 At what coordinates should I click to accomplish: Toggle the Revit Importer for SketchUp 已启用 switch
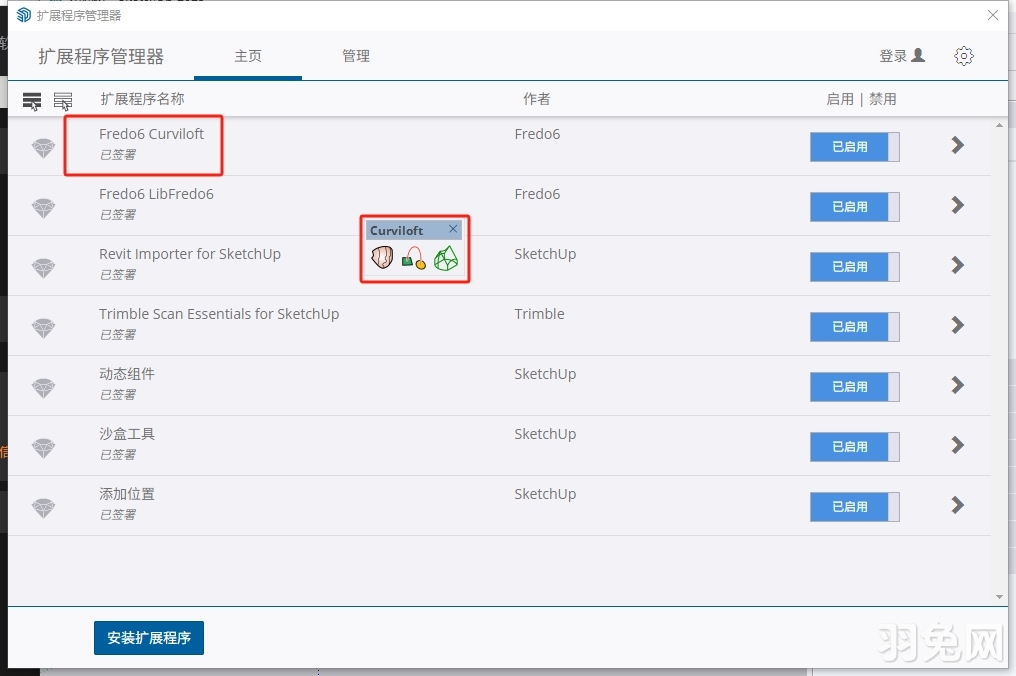(x=854, y=266)
